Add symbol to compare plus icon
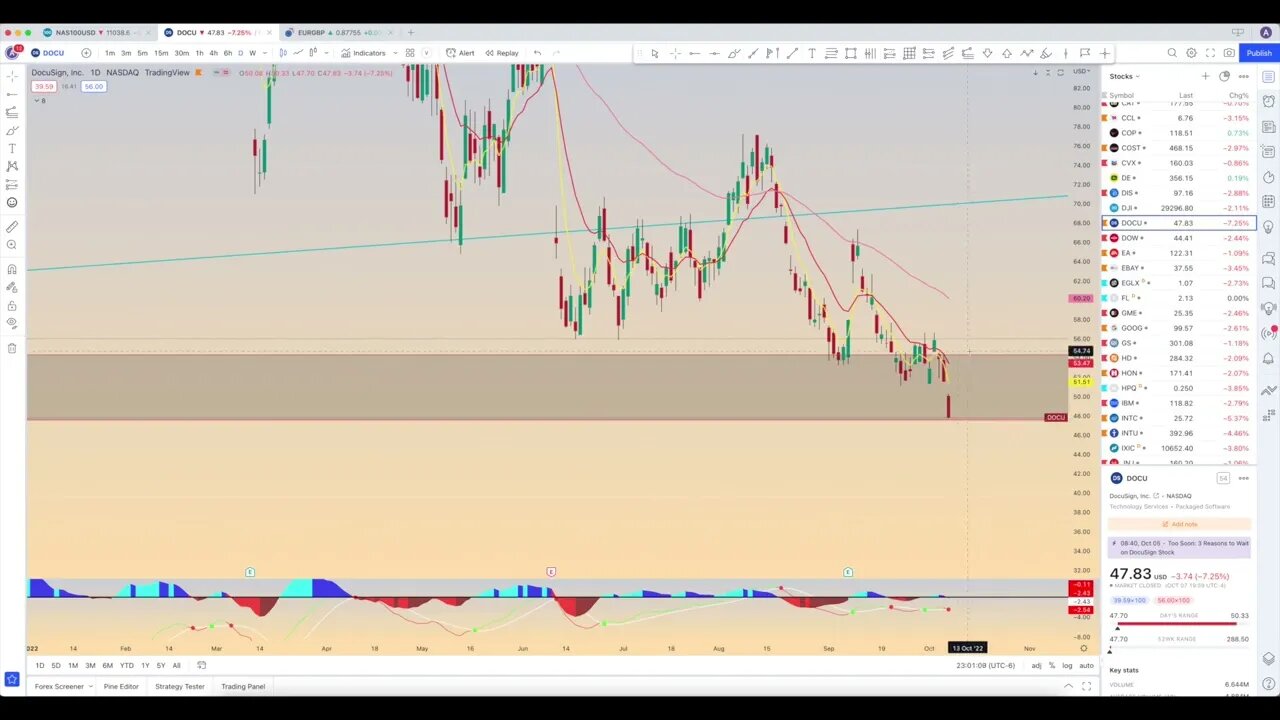Screen dimensions: 1280x720 (86, 53)
